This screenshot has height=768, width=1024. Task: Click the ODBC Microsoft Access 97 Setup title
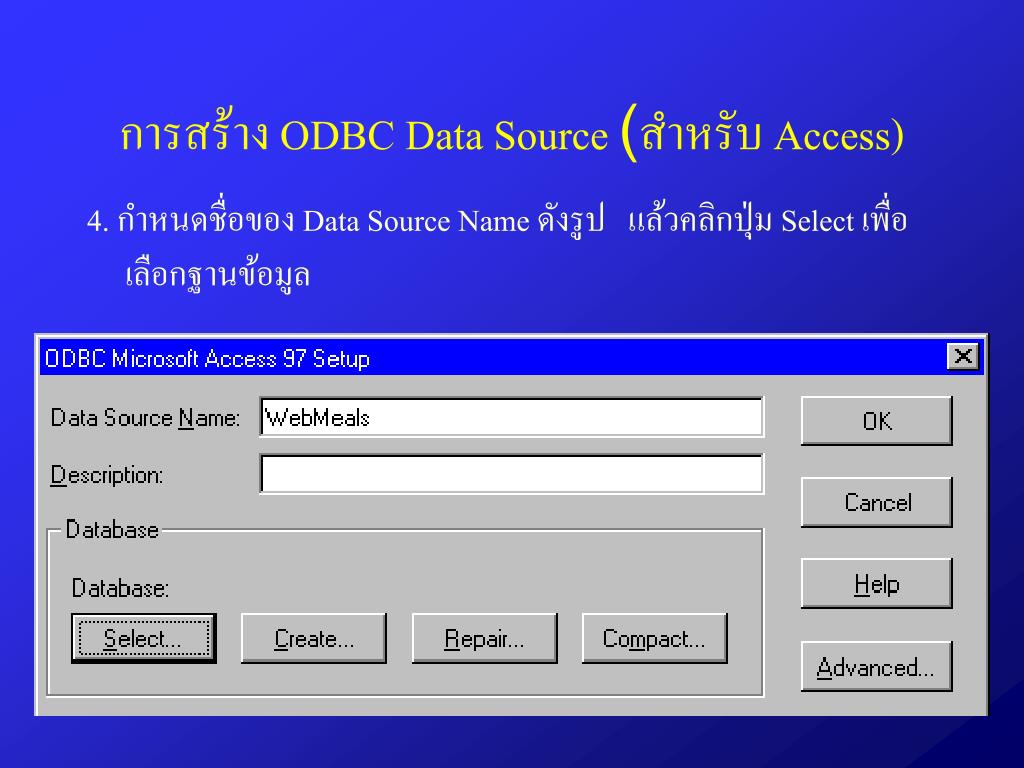[207, 359]
